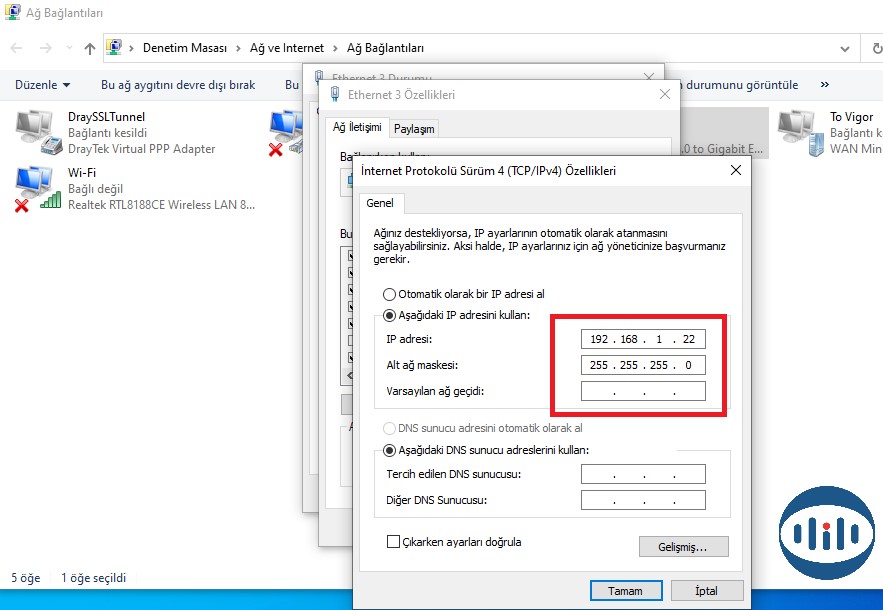Image resolution: width=883 pixels, height=610 pixels.
Task: Open the Düzenle dropdown menu
Action: (40, 85)
